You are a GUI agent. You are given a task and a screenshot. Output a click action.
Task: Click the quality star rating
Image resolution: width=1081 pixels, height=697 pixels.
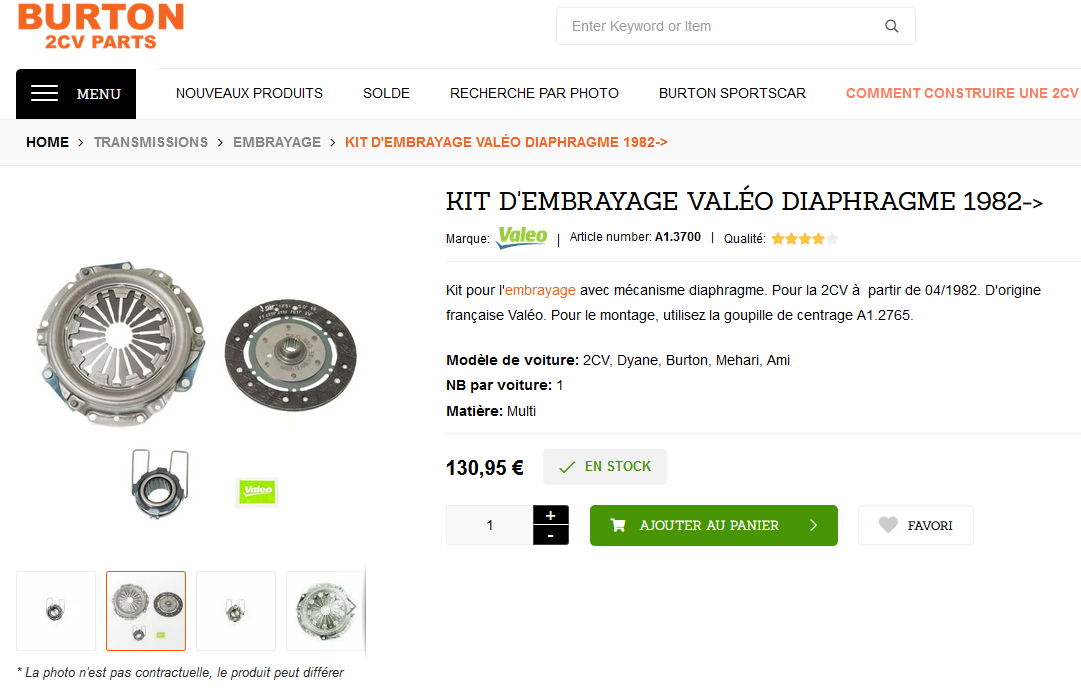(805, 239)
